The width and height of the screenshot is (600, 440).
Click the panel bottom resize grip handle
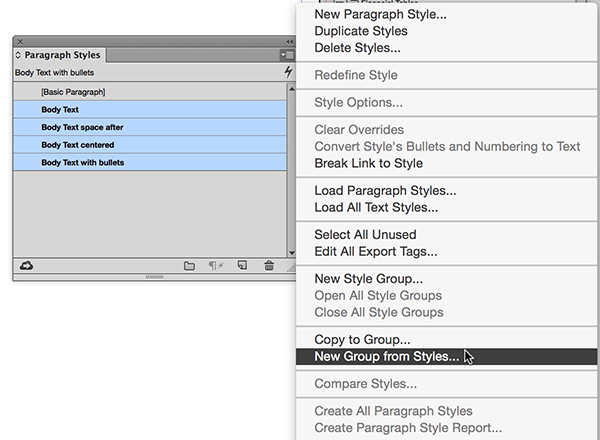(154, 277)
